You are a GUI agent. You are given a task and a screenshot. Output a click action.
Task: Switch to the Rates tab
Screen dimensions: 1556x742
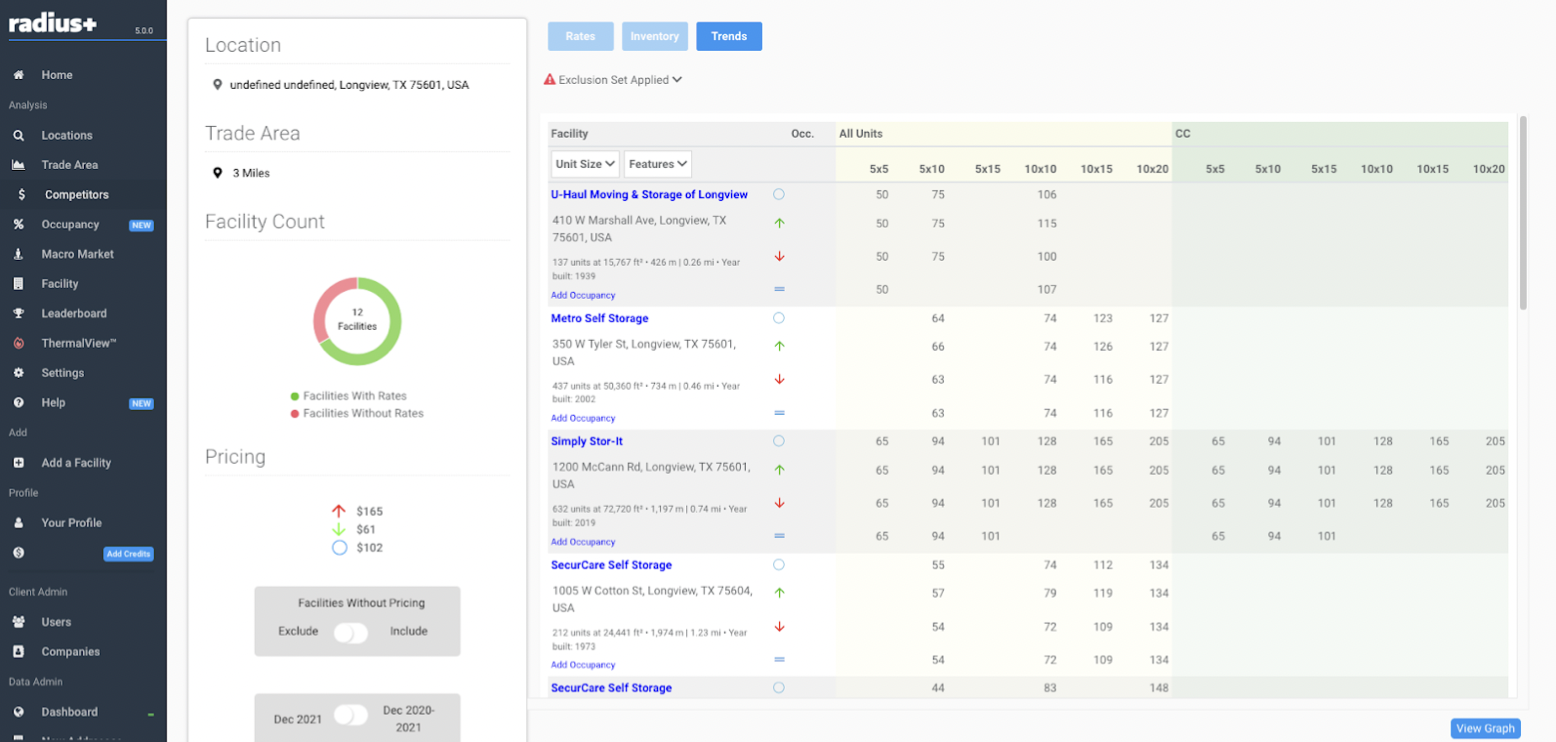click(x=580, y=36)
